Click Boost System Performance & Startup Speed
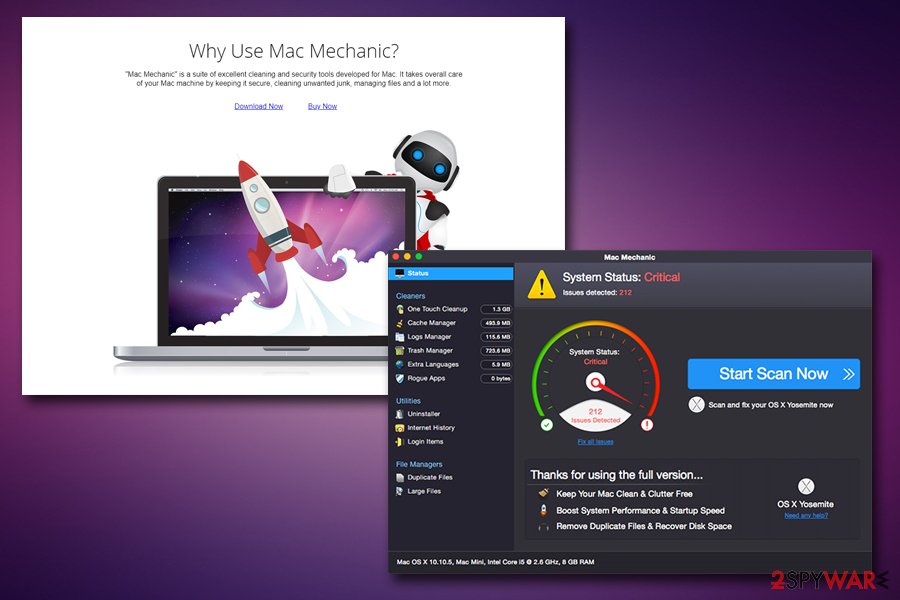This screenshot has height=600, width=900. coord(640,510)
